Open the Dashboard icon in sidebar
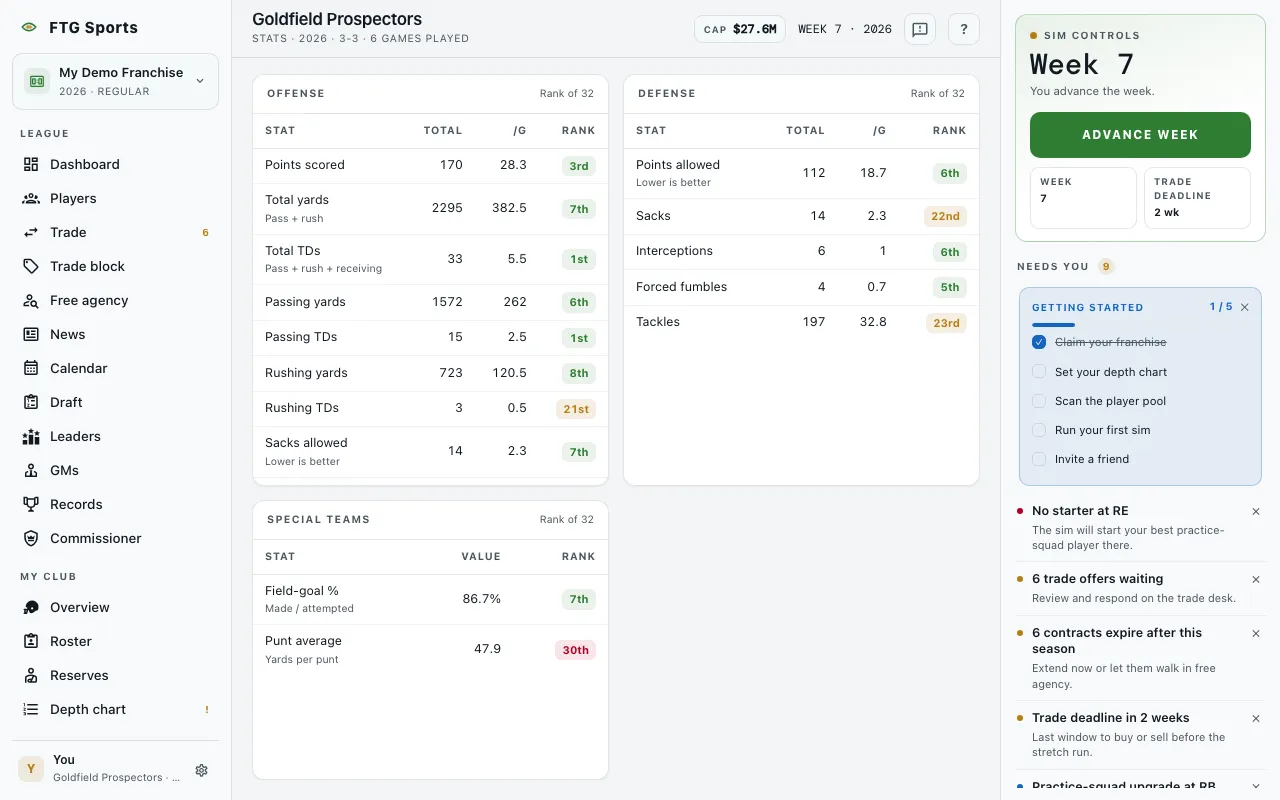The image size is (1280, 800). click(31, 164)
